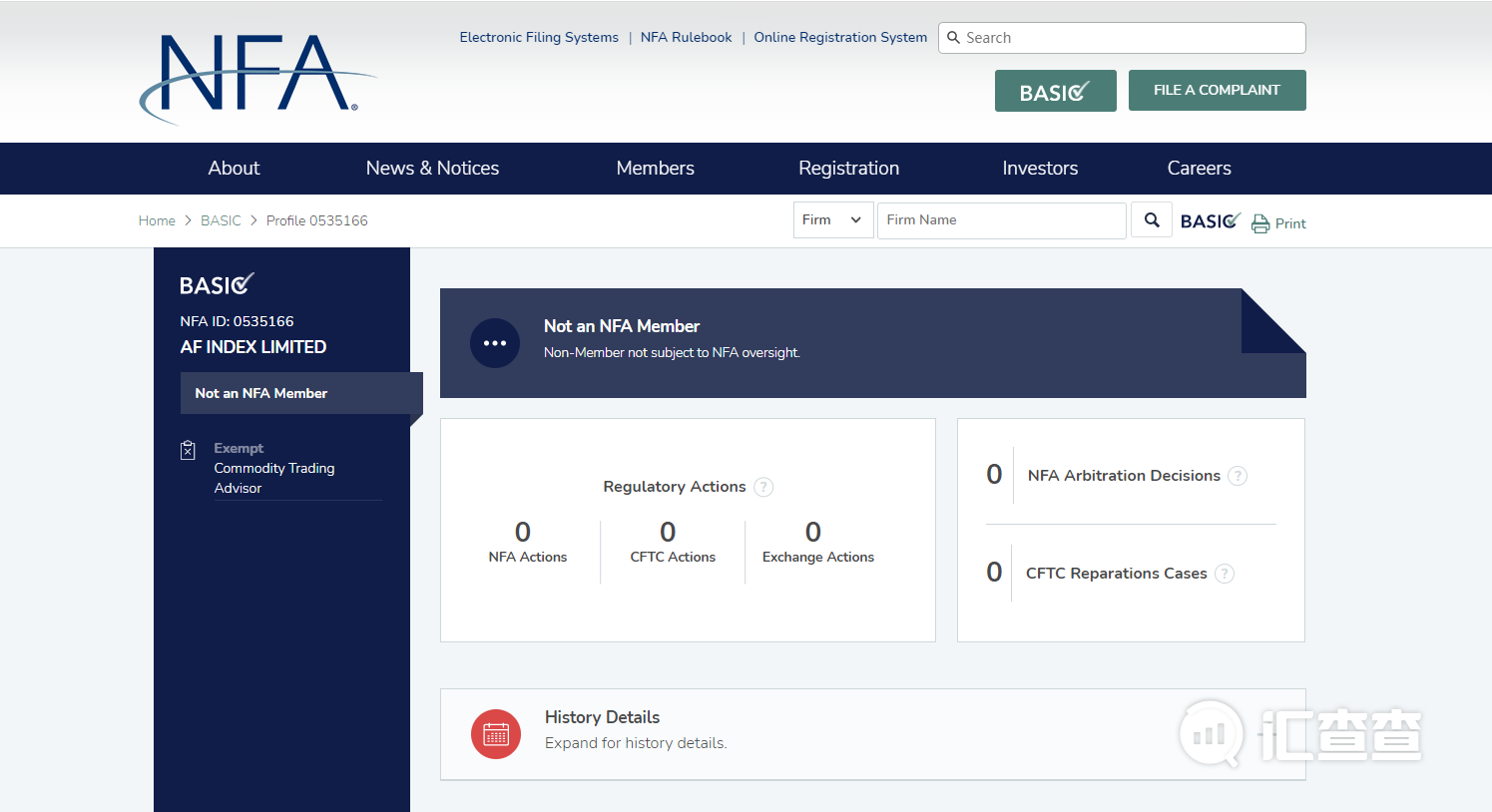Click the AF INDEX LIMITED firm name
This screenshot has height=812, width=1492.
click(253, 347)
